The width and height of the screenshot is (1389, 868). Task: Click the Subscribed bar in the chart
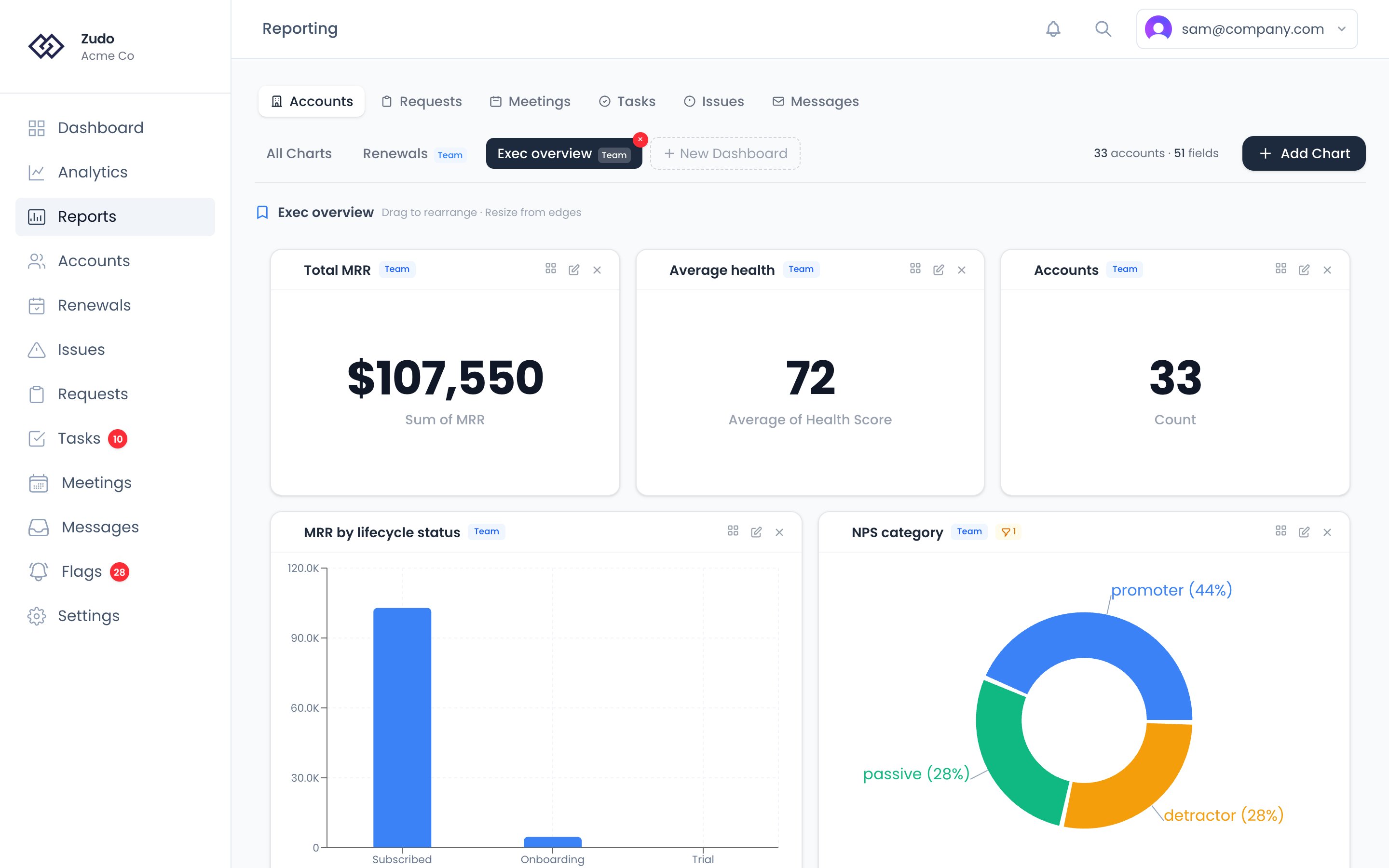tap(402, 727)
